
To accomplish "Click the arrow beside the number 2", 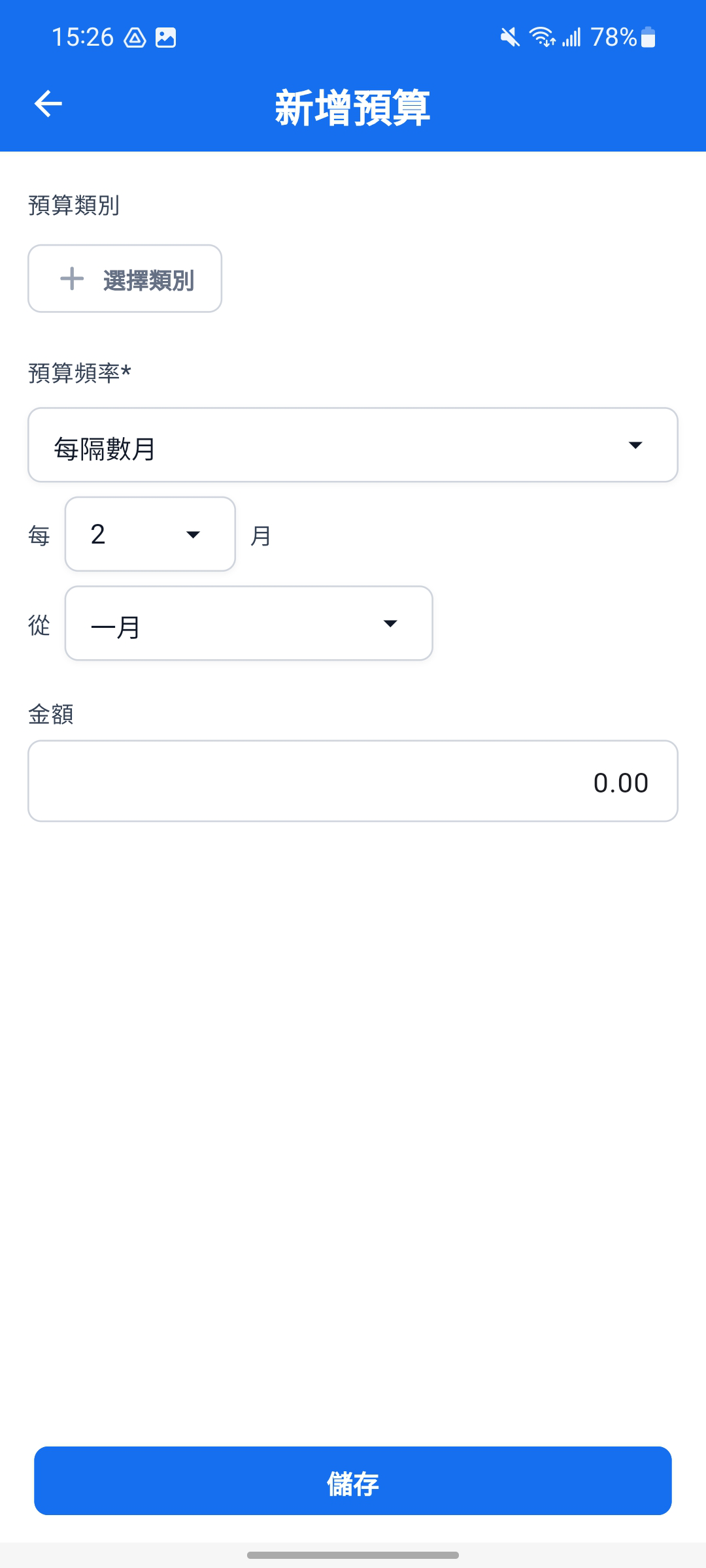I will tap(193, 535).
